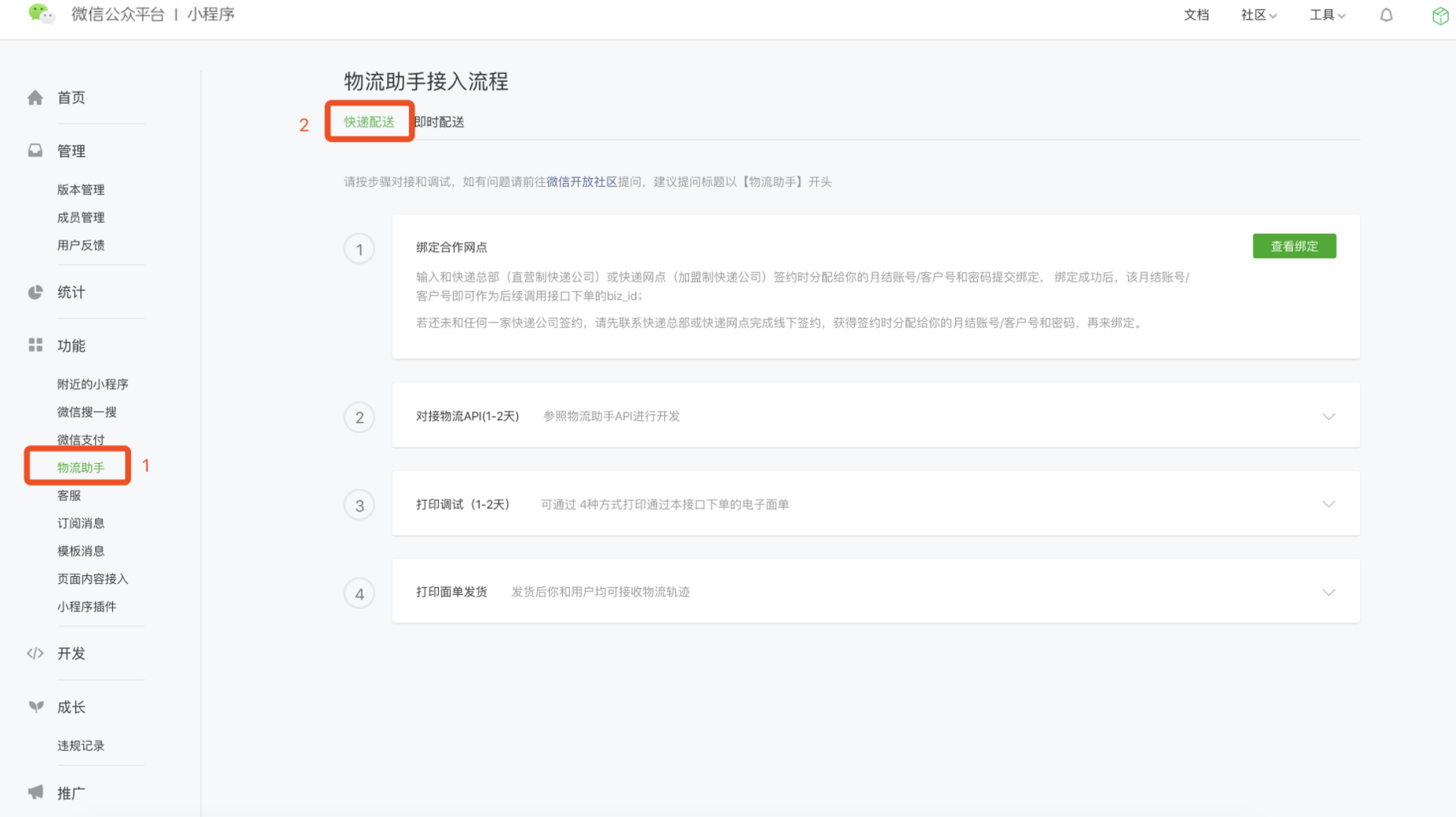This screenshot has height=817, width=1456.
Task: Open the notification bell
Action: 1386,15
